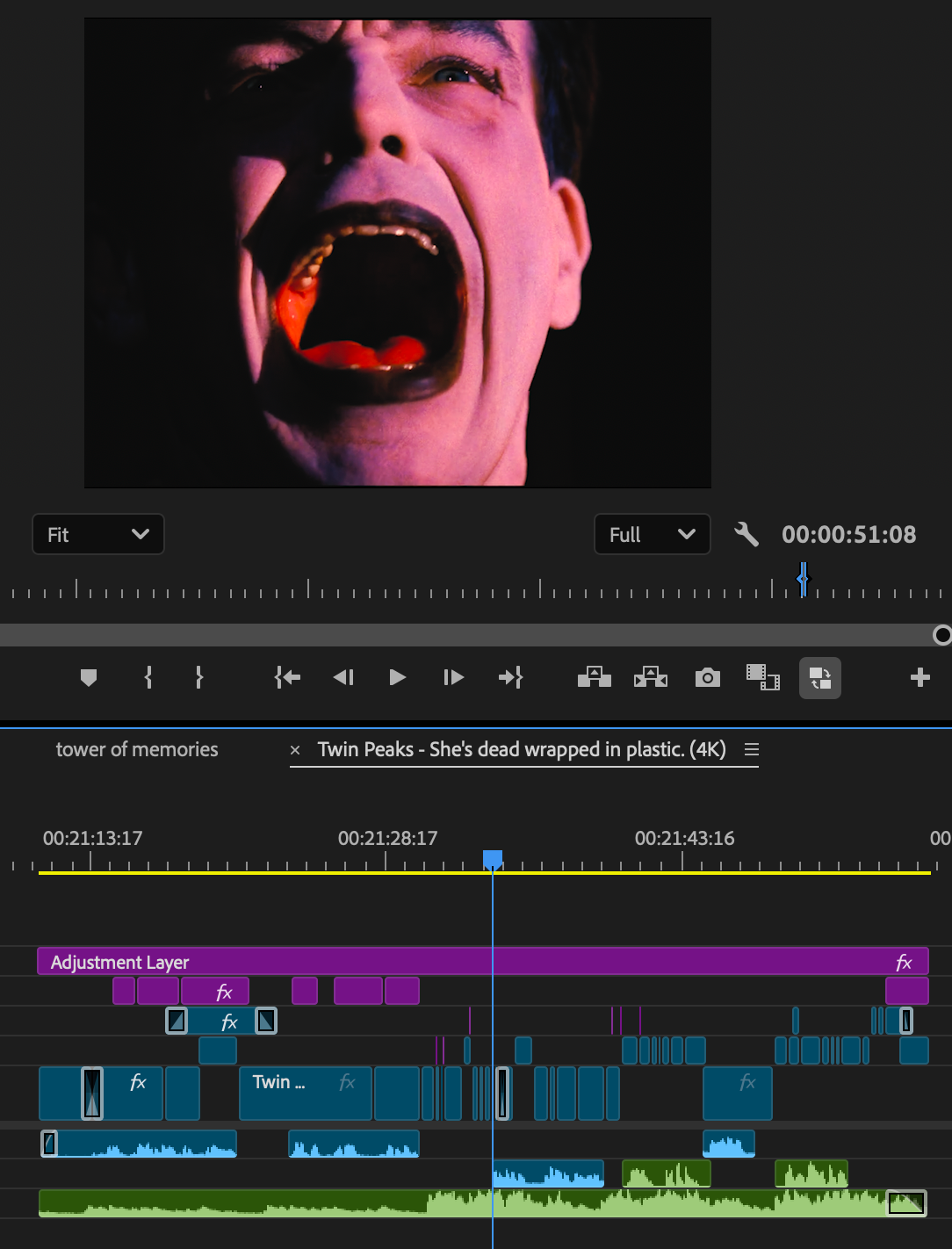Close the Twin Peaks sequence tab
This screenshot has width=952, height=1249.
click(295, 750)
